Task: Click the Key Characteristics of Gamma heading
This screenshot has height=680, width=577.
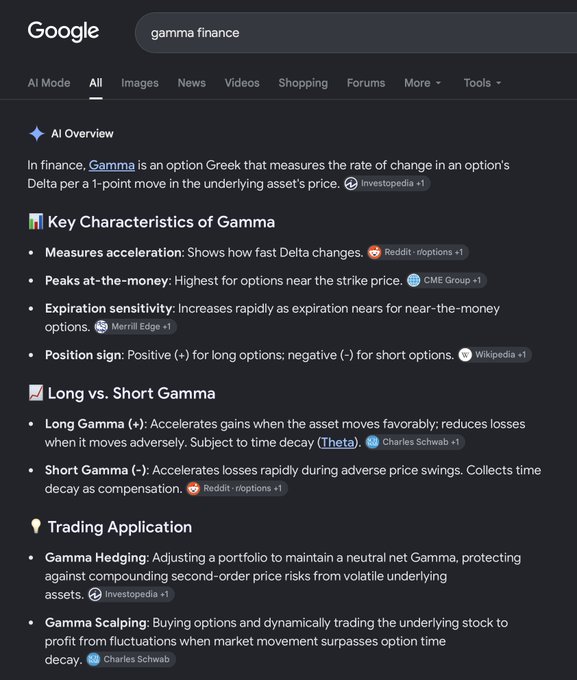Action: 161,222
